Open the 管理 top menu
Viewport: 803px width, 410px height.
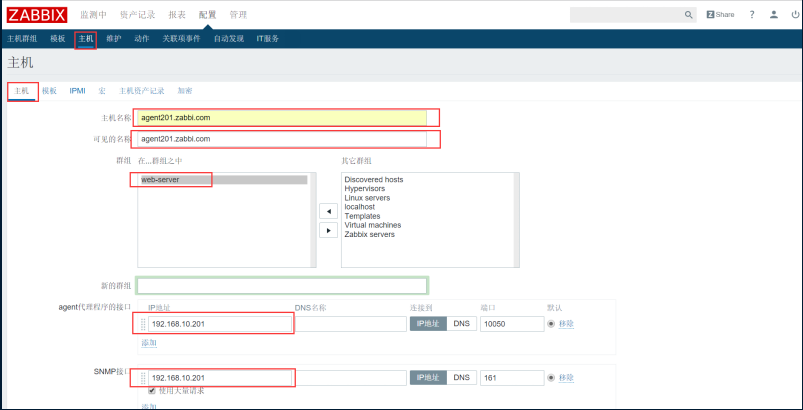[238, 15]
